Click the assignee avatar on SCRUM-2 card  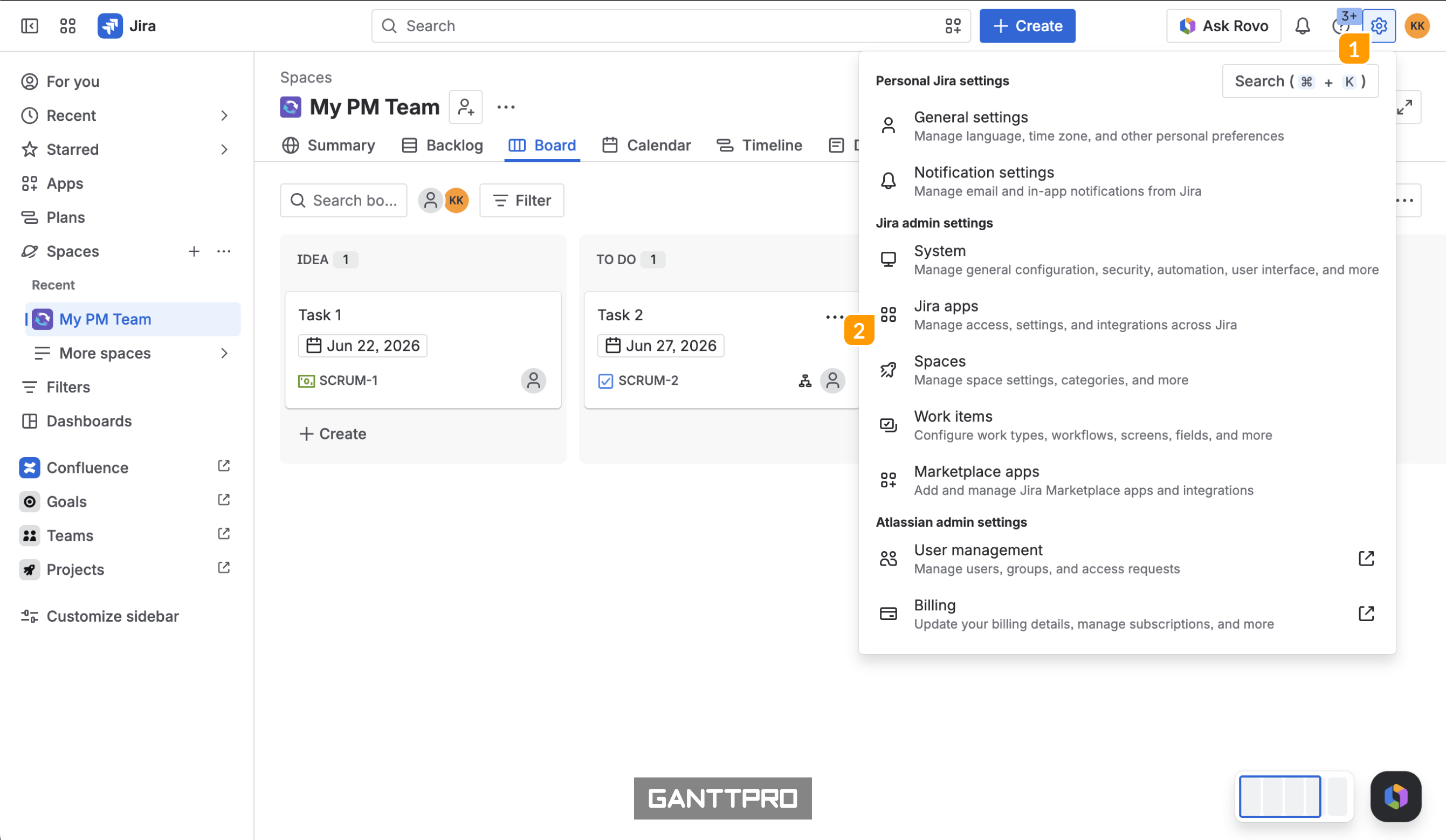pos(832,381)
